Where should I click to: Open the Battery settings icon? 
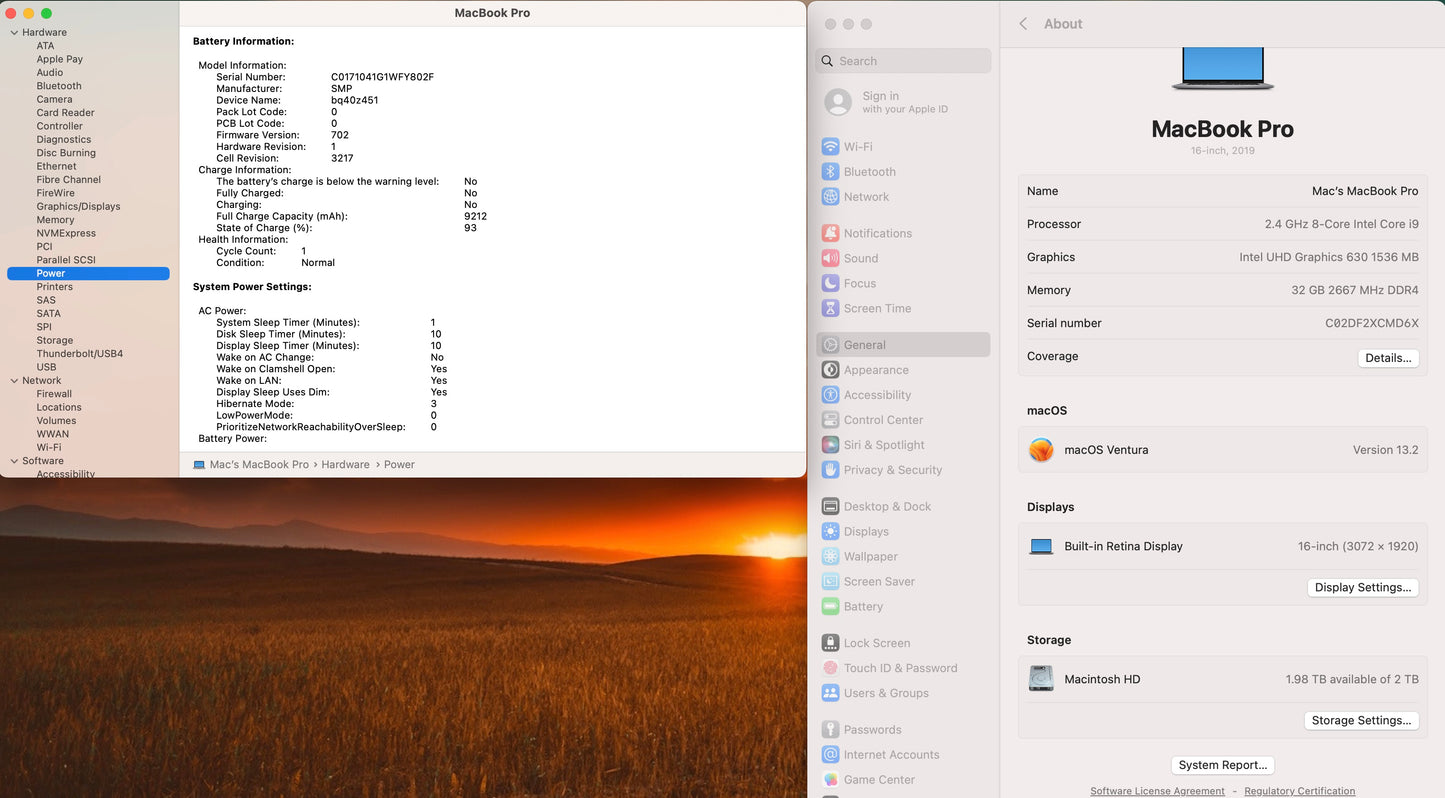click(830, 607)
